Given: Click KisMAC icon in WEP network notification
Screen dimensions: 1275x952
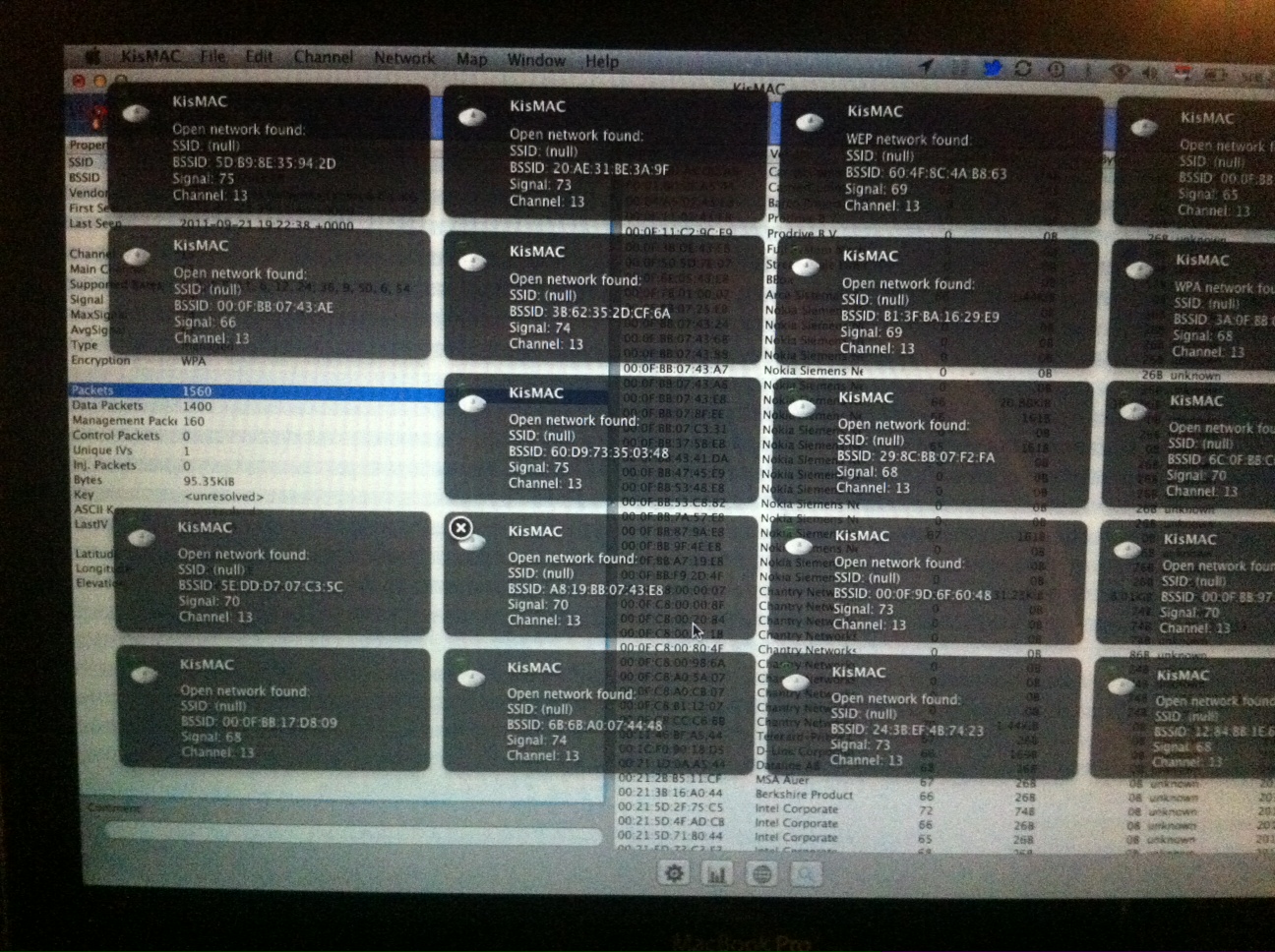Looking at the screenshot, I should click(809, 122).
